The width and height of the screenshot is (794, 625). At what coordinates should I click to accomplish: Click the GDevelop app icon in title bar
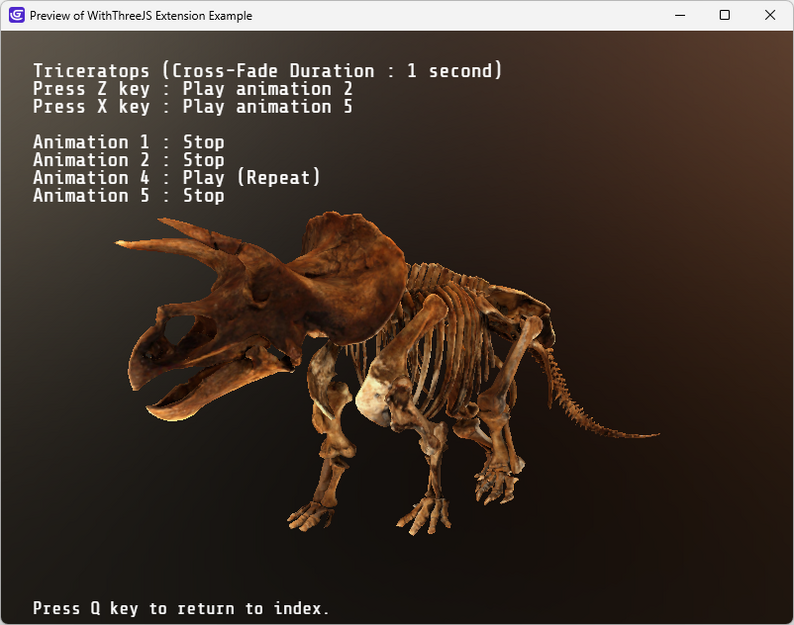16,15
